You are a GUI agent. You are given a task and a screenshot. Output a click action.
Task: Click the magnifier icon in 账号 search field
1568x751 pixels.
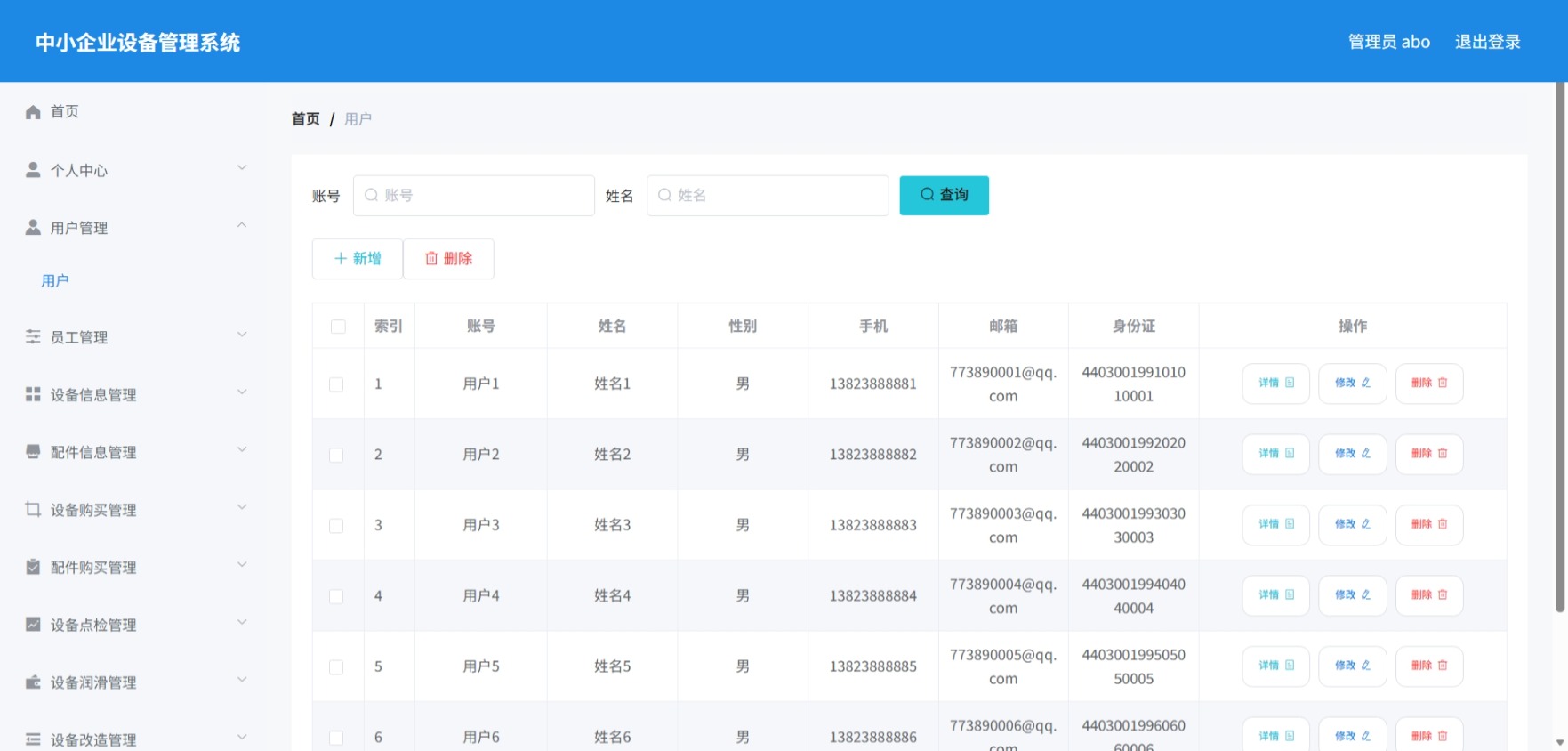tap(372, 195)
